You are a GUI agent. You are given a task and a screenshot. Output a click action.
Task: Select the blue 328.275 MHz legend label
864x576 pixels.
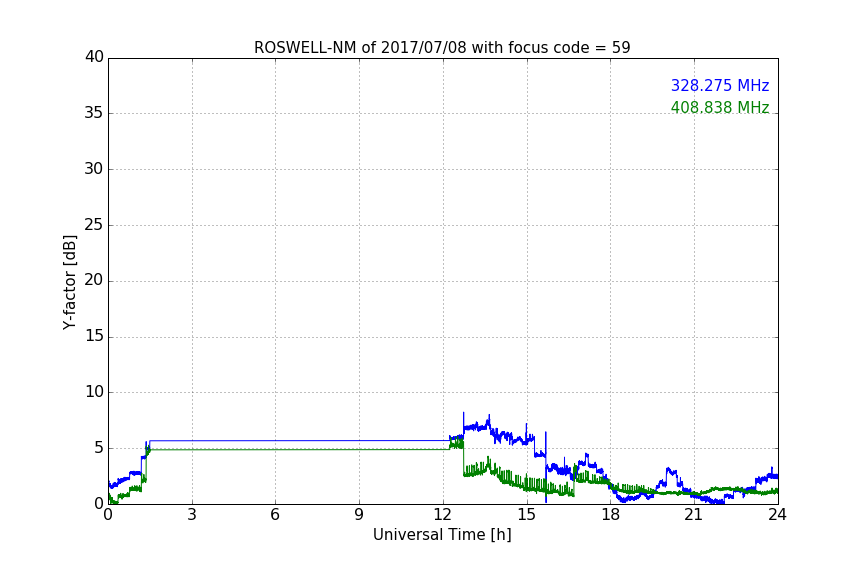pyautogui.click(x=720, y=85)
